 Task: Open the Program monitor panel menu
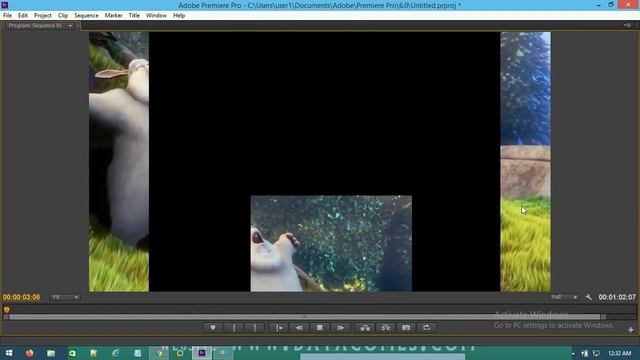coord(628,25)
